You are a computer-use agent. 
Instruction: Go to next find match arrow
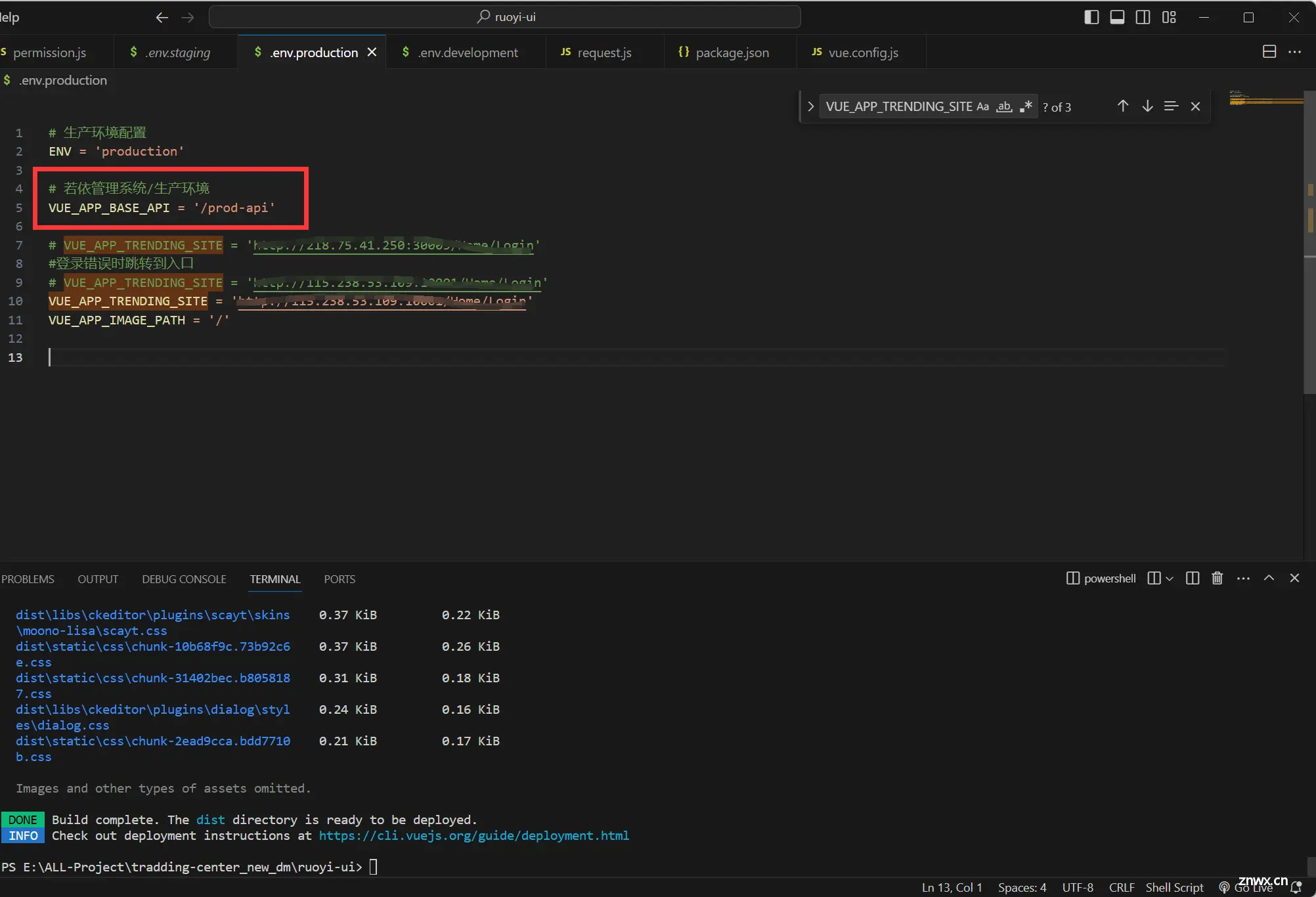[1147, 106]
